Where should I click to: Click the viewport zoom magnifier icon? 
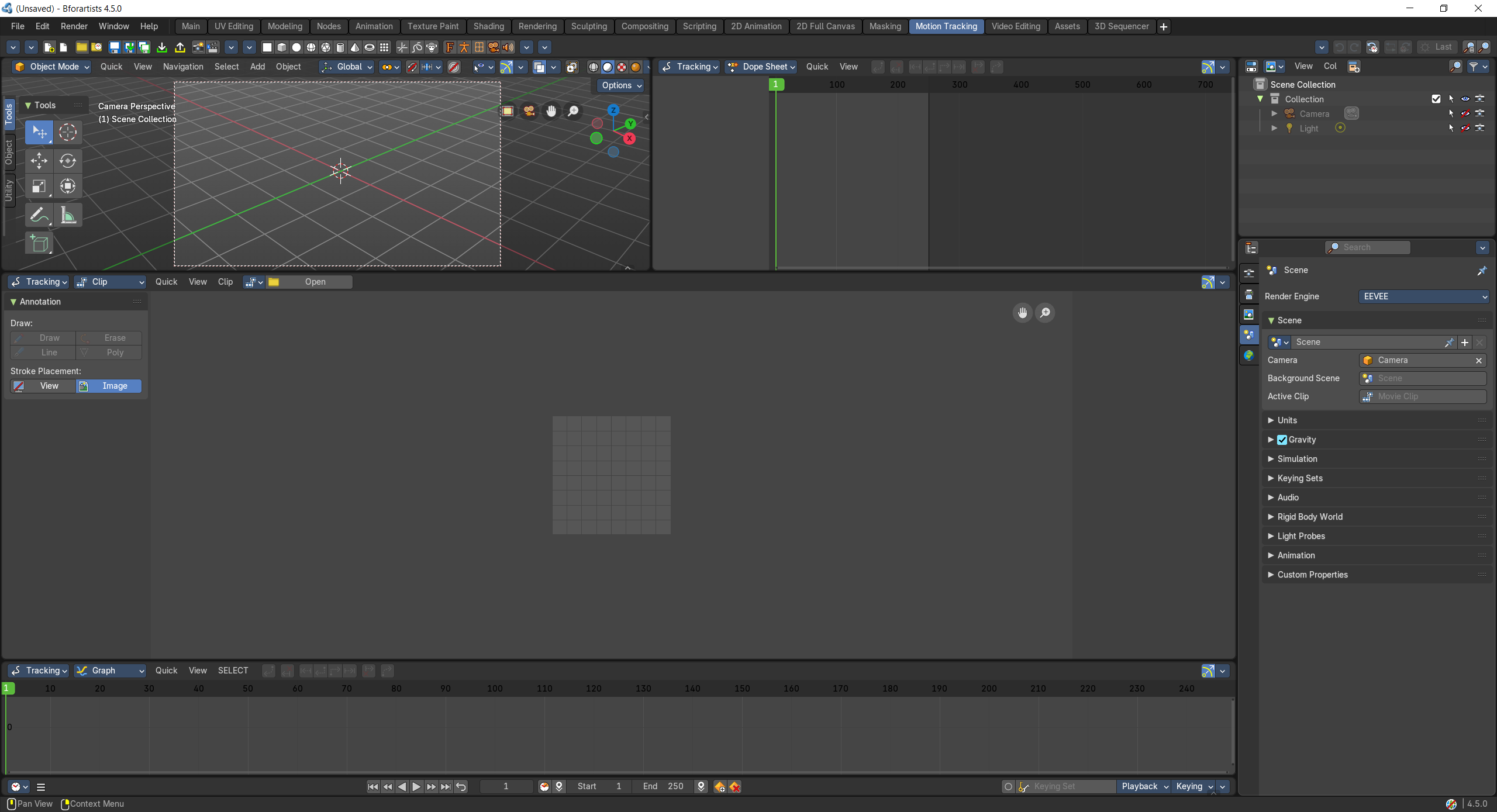pyautogui.click(x=574, y=111)
